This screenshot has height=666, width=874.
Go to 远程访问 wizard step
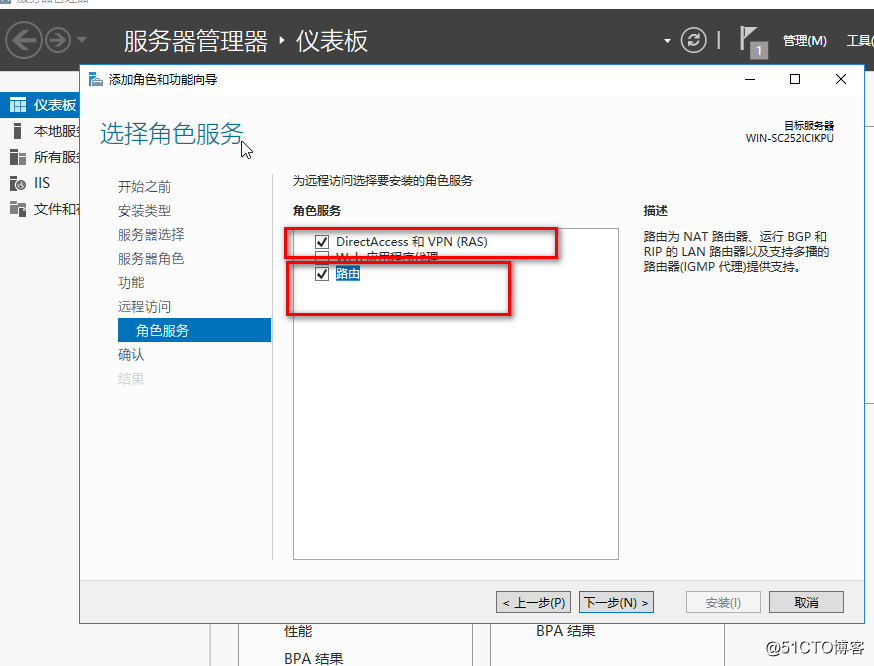[x=144, y=307]
